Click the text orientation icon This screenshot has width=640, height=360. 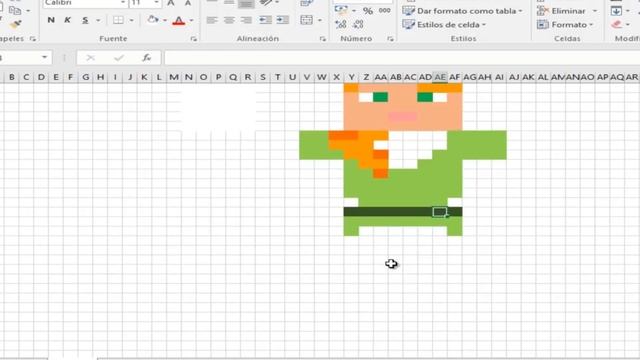[266, 3]
